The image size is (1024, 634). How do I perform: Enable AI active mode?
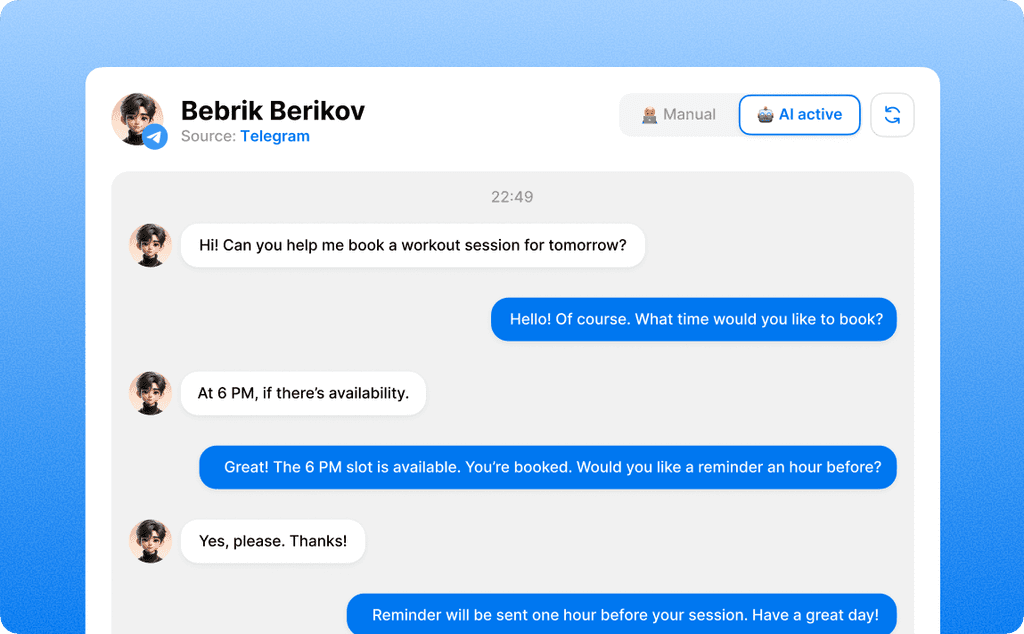[800, 115]
